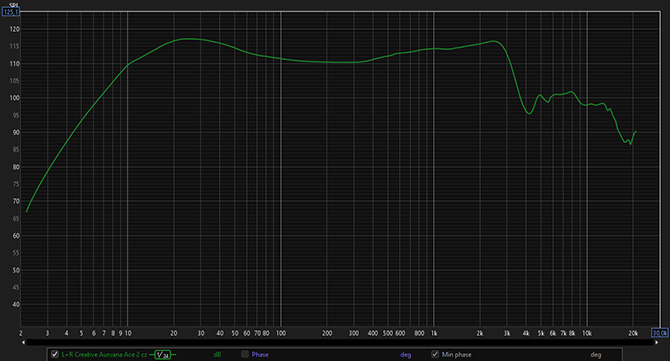The width and height of the screenshot is (670, 361).
Task: Click the 1k label on frequency axis
Action: tap(434, 333)
